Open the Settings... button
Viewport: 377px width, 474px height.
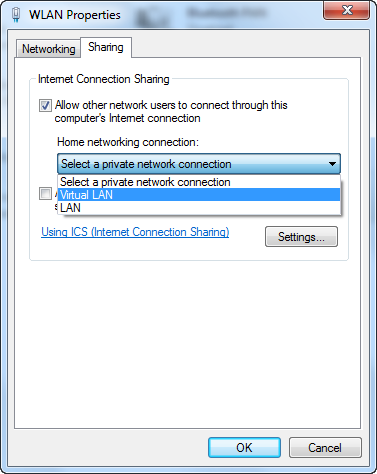point(301,237)
